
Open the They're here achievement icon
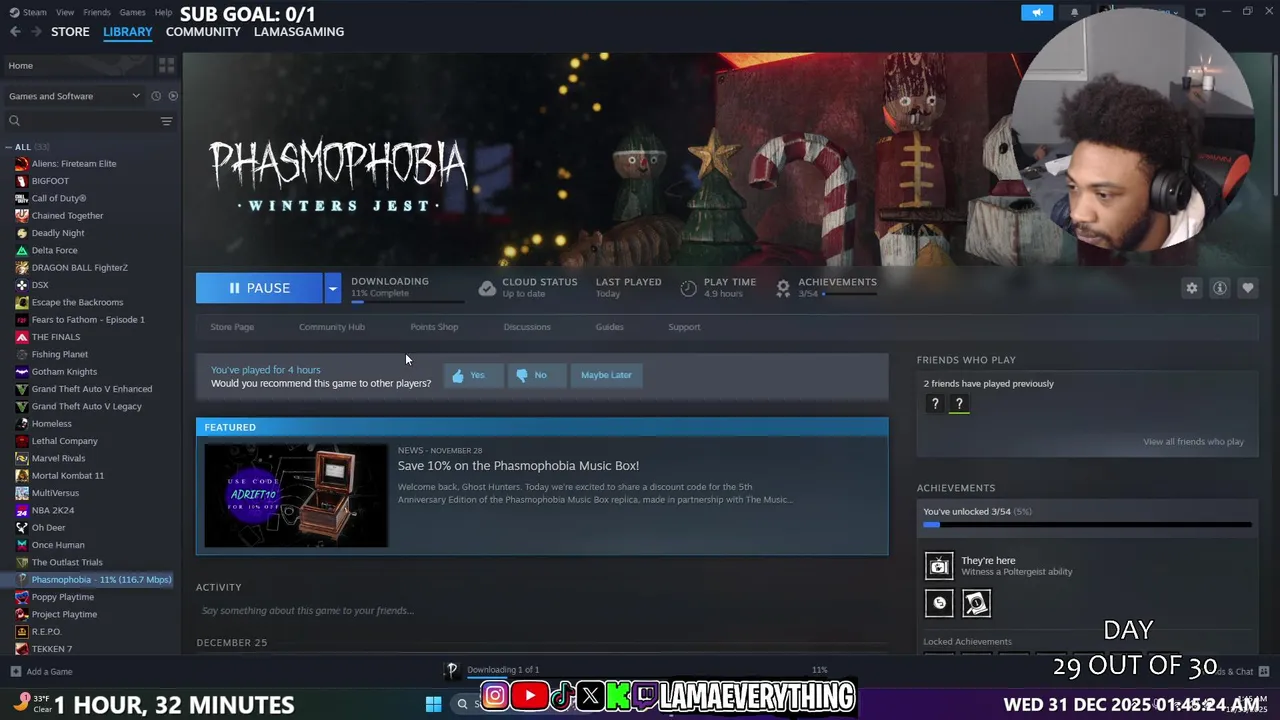[939, 566]
